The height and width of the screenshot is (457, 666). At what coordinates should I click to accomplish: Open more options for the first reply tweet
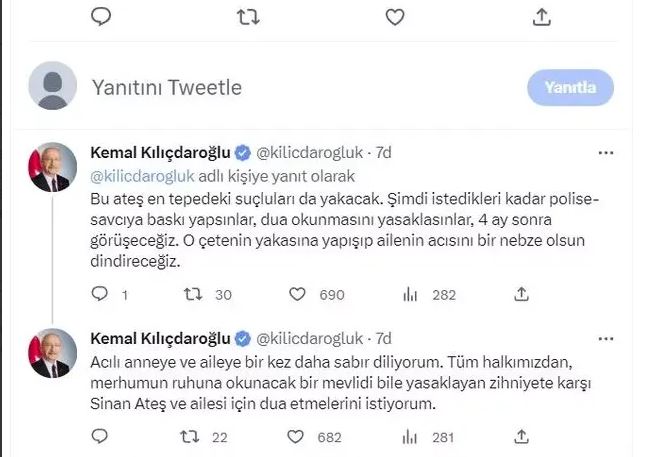tap(605, 153)
